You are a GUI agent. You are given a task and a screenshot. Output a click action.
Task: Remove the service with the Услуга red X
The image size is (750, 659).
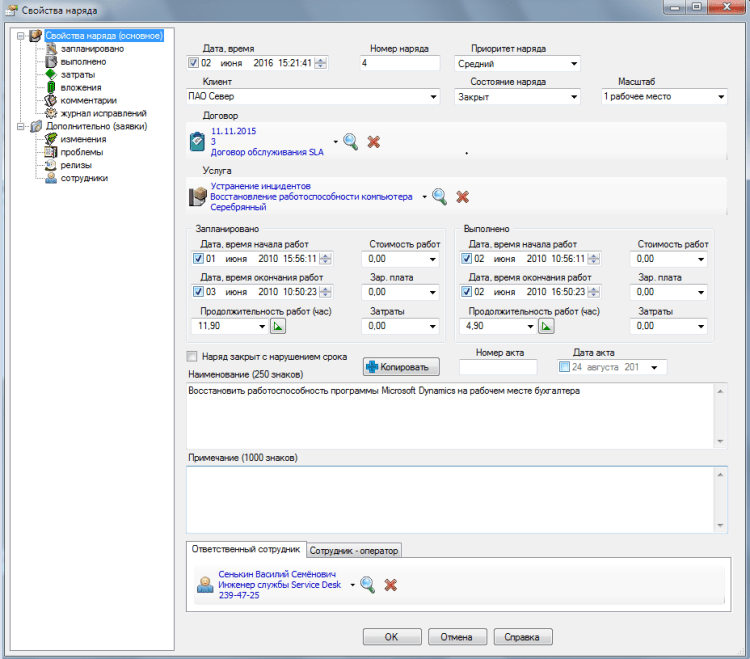(x=463, y=197)
